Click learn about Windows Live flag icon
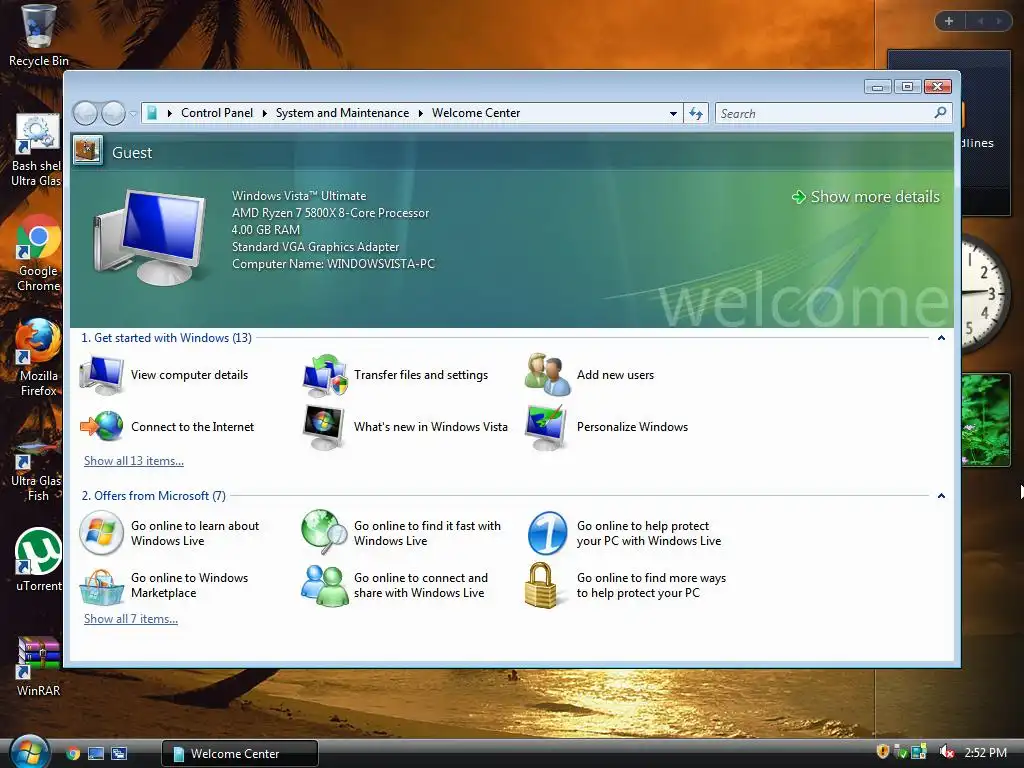 coord(101,533)
